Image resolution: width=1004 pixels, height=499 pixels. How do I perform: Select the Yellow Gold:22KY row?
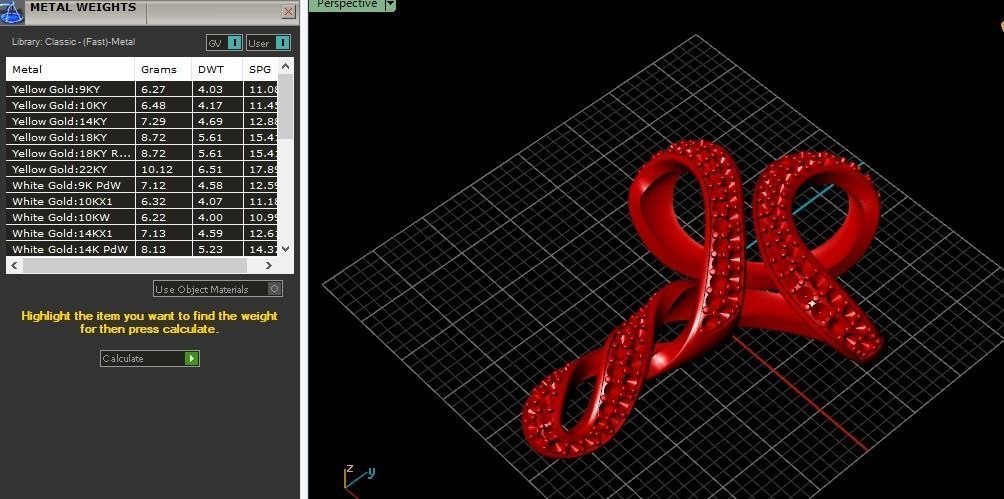pyautogui.click(x=142, y=169)
